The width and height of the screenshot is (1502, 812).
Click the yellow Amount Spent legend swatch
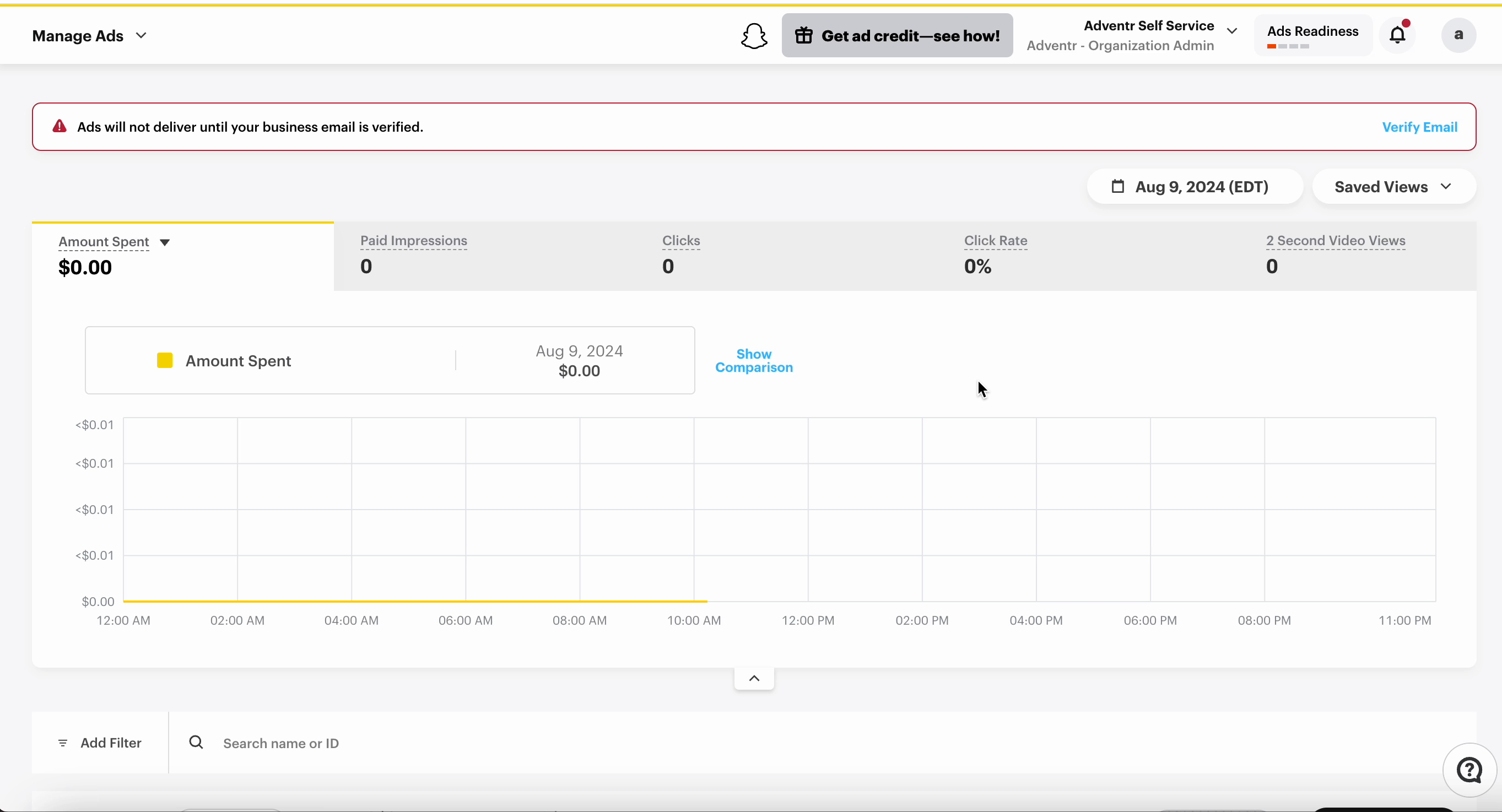pyautogui.click(x=165, y=360)
